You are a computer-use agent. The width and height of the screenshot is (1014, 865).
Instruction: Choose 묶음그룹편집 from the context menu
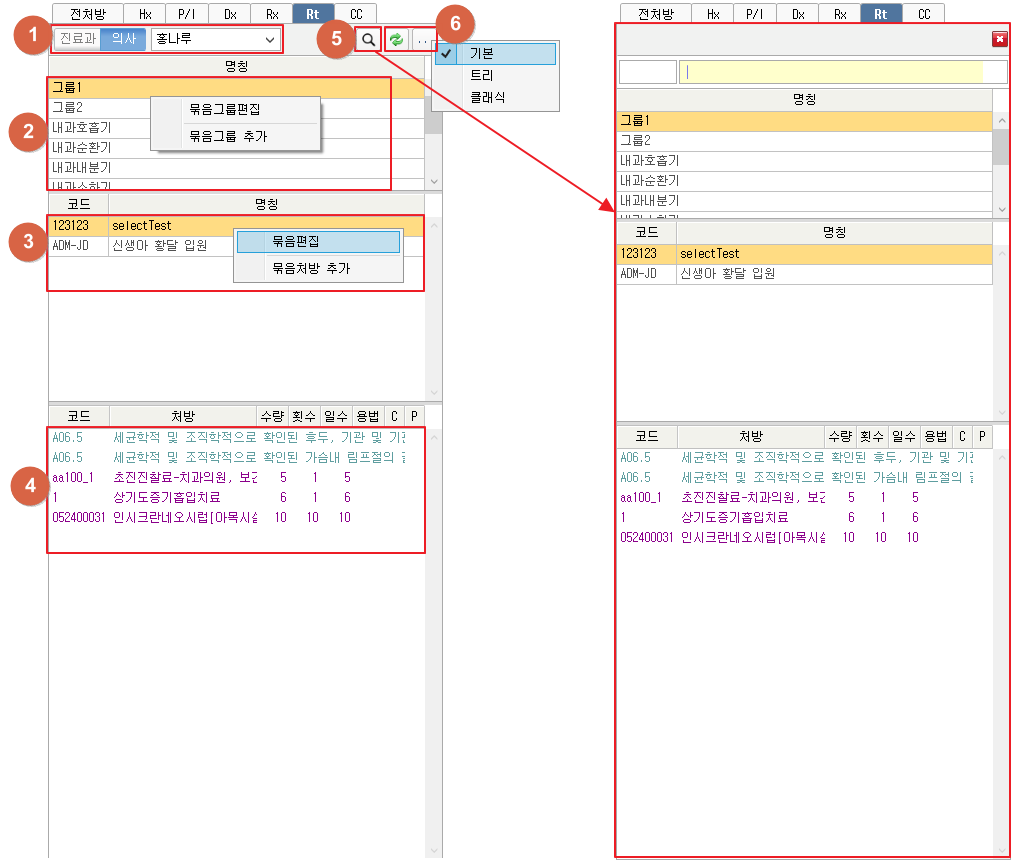pyautogui.click(x=225, y=109)
